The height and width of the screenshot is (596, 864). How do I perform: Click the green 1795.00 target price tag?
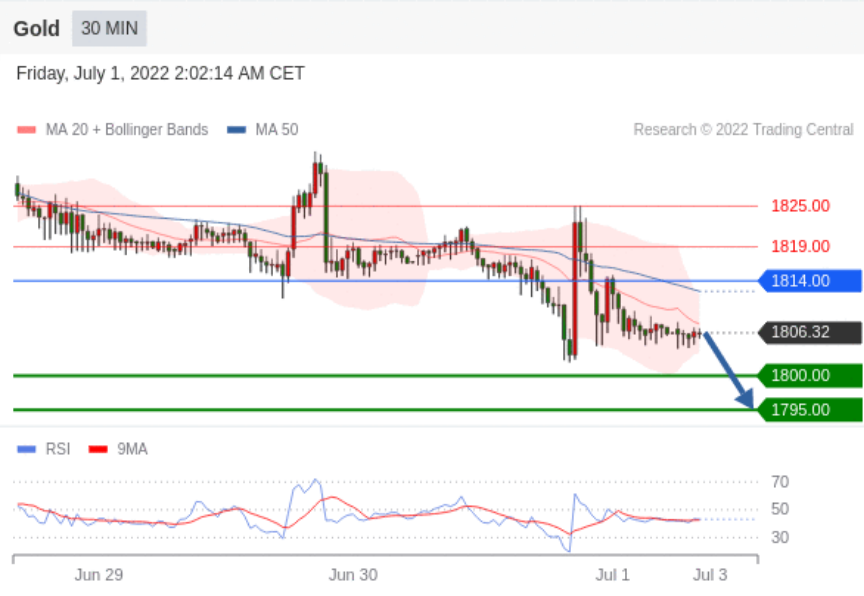pos(810,410)
